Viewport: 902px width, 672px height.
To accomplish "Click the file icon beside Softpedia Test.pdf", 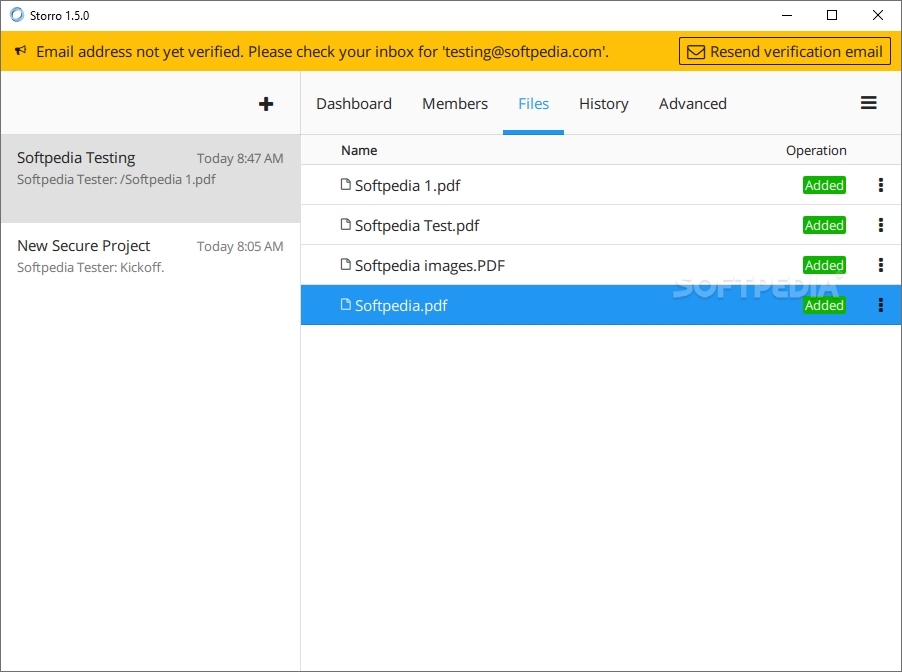I will (x=345, y=224).
